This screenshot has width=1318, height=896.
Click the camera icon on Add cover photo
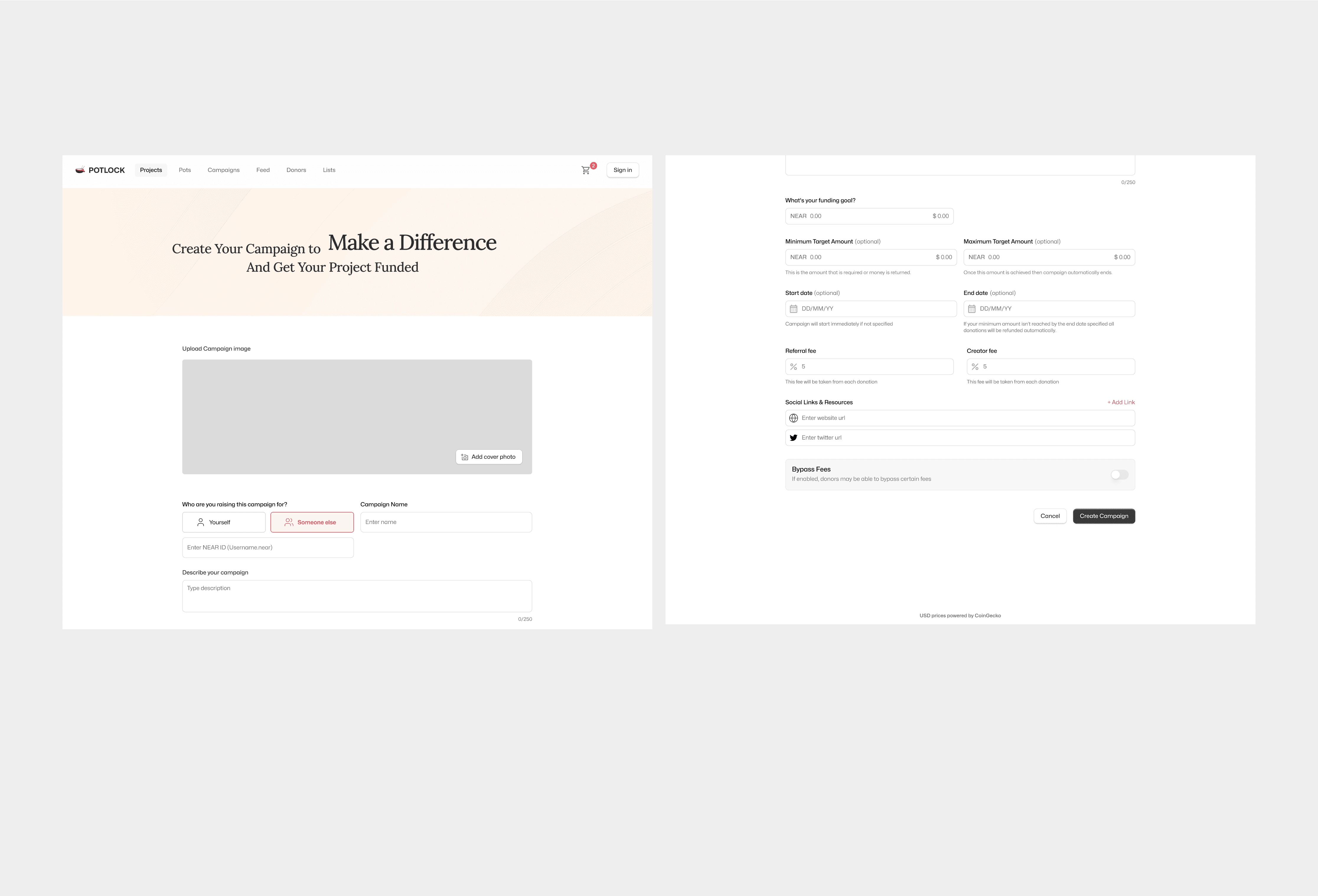[464, 456]
